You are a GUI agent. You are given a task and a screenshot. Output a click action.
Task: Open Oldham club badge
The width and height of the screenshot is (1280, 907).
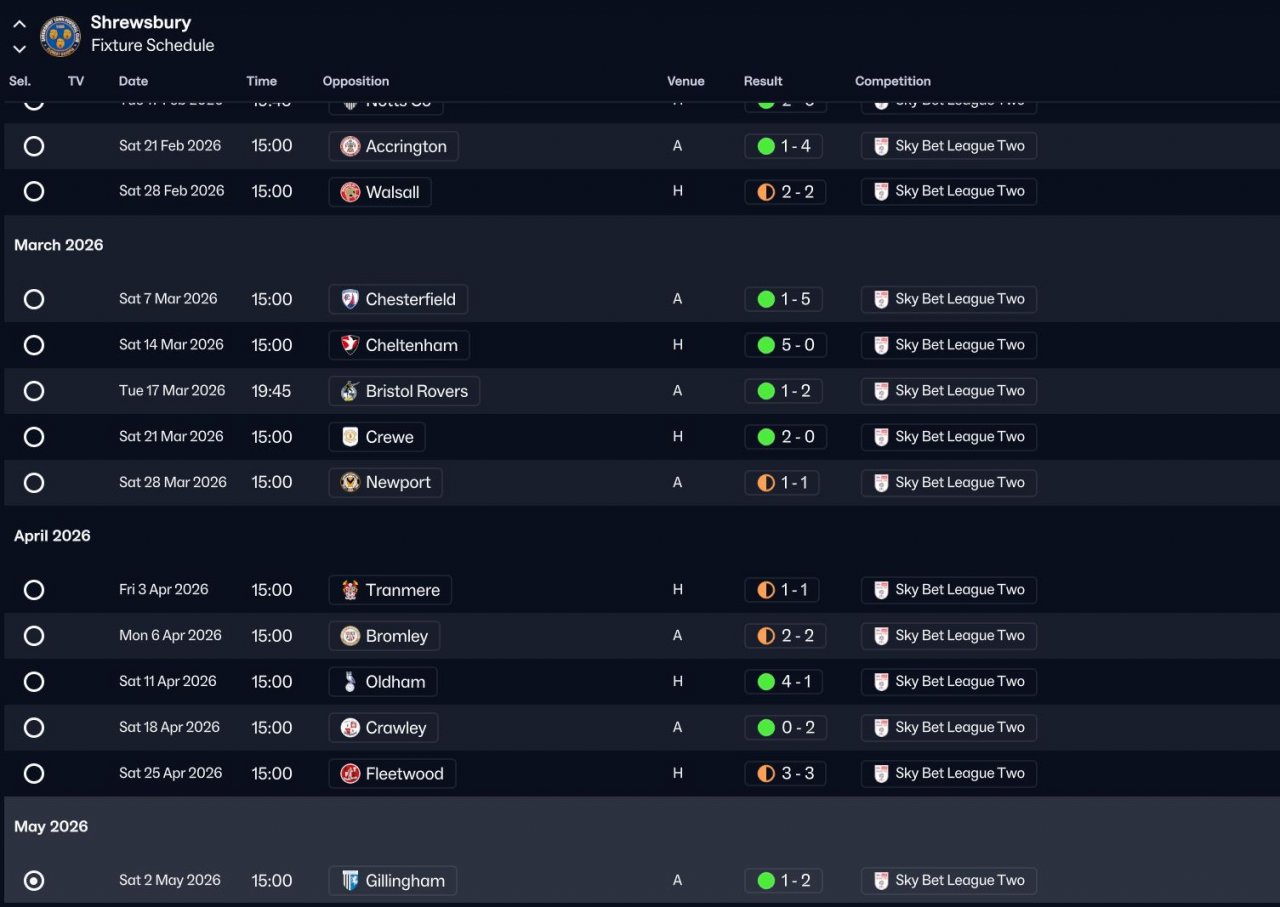(350, 682)
